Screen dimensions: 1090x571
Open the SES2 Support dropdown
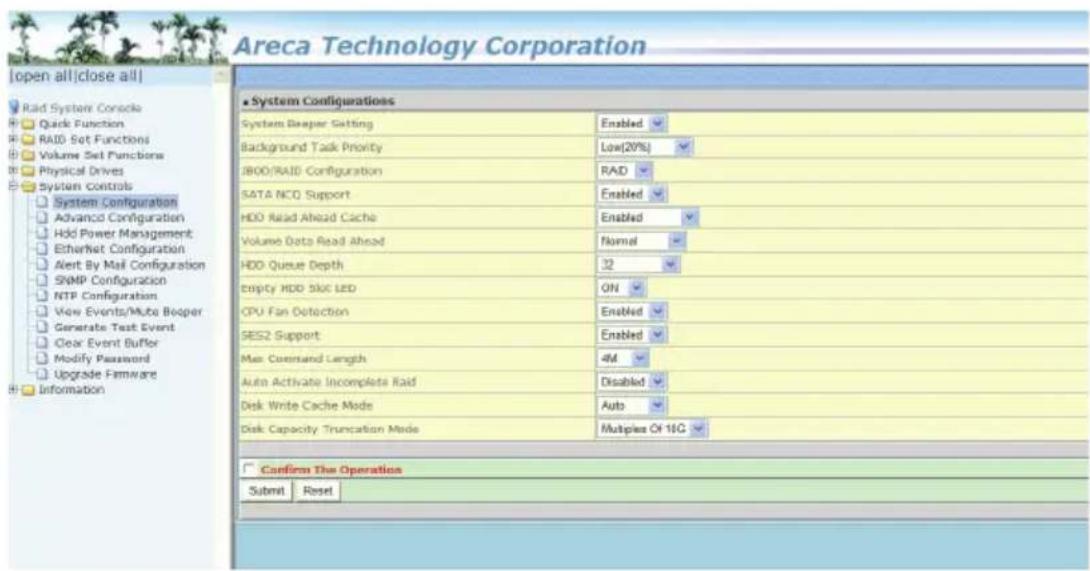pos(632,335)
